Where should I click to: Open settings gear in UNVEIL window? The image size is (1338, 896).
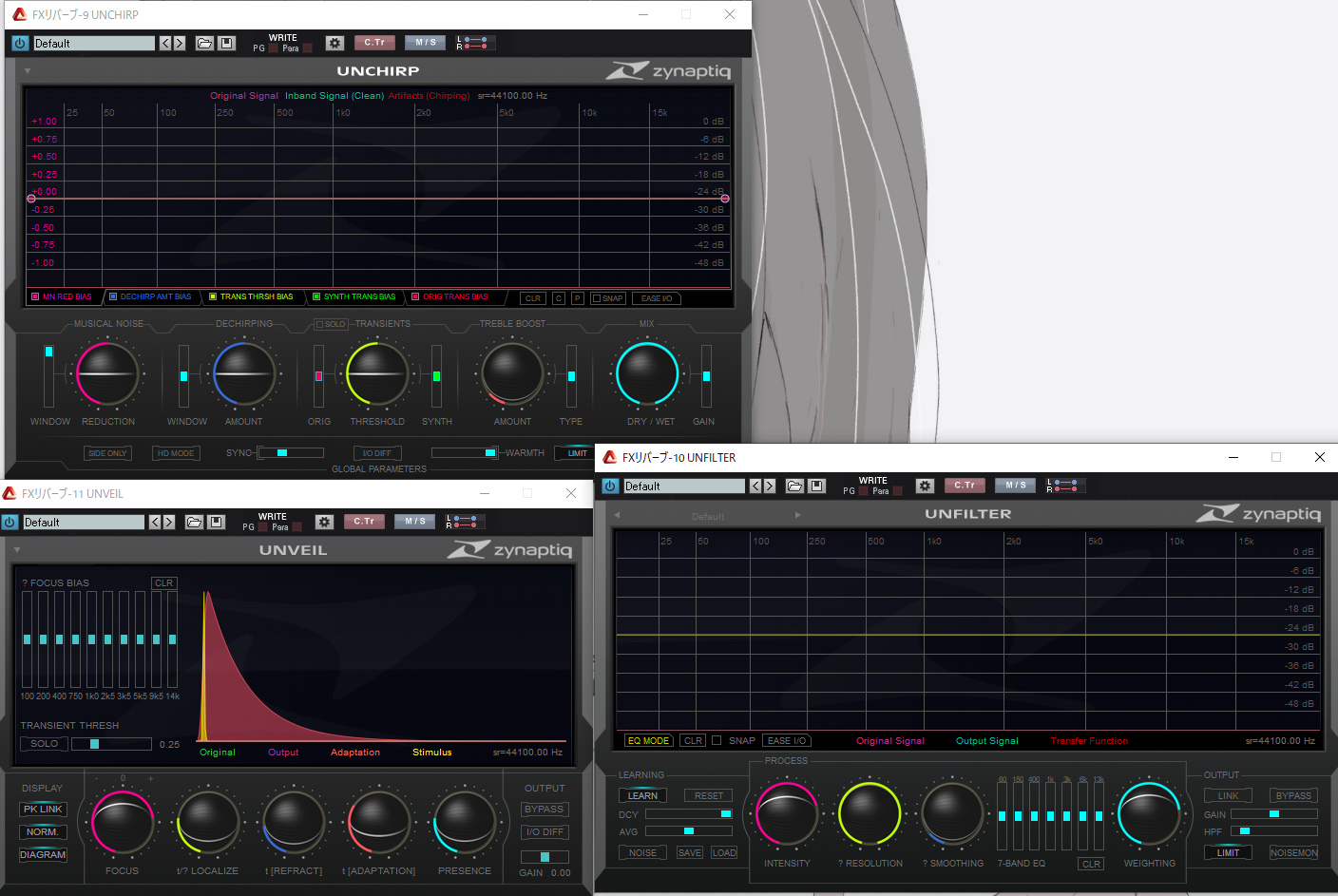click(x=324, y=522)
